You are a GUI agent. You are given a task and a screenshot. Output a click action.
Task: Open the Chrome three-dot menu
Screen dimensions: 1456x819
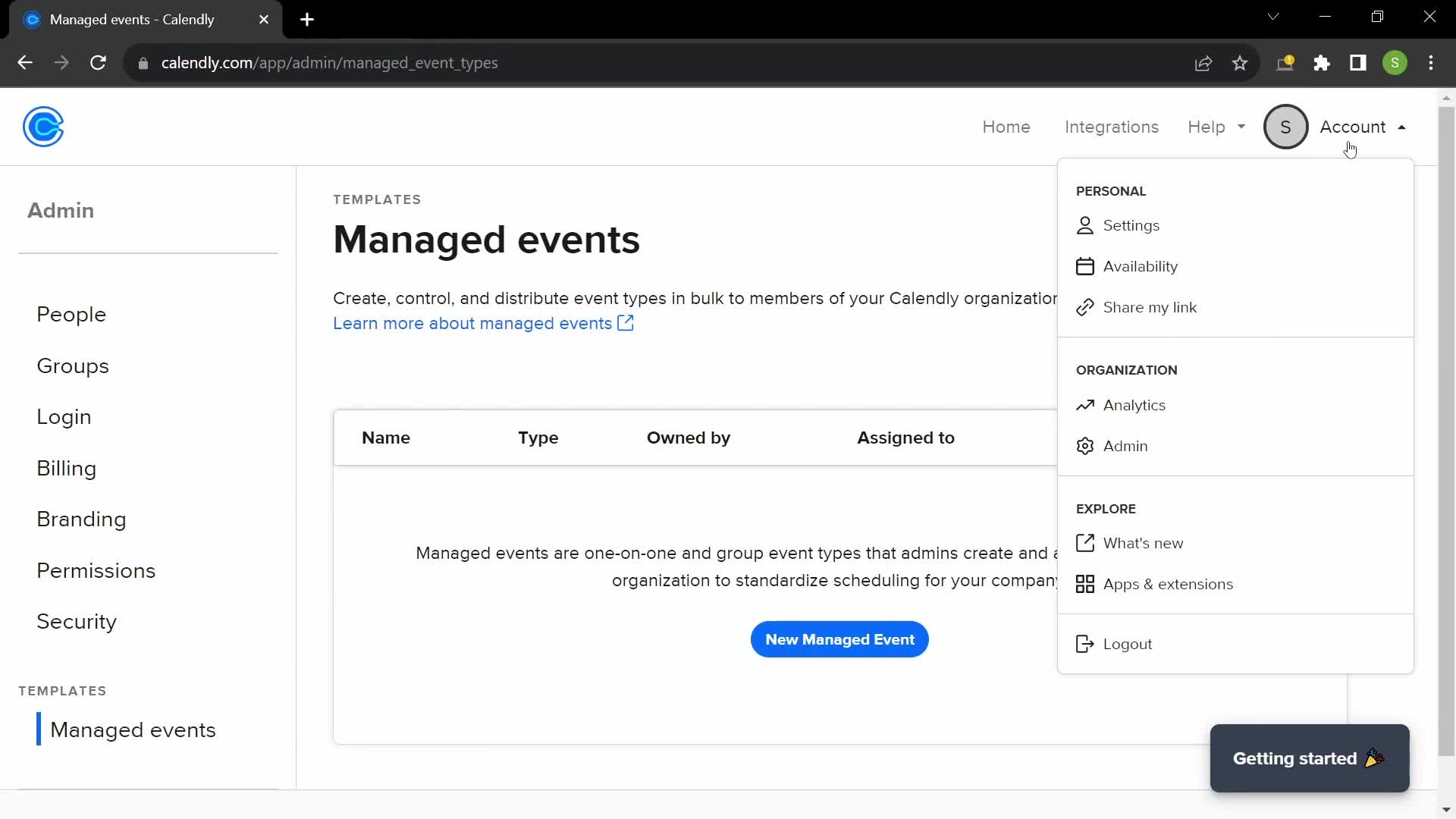[x=1431, y=63]
